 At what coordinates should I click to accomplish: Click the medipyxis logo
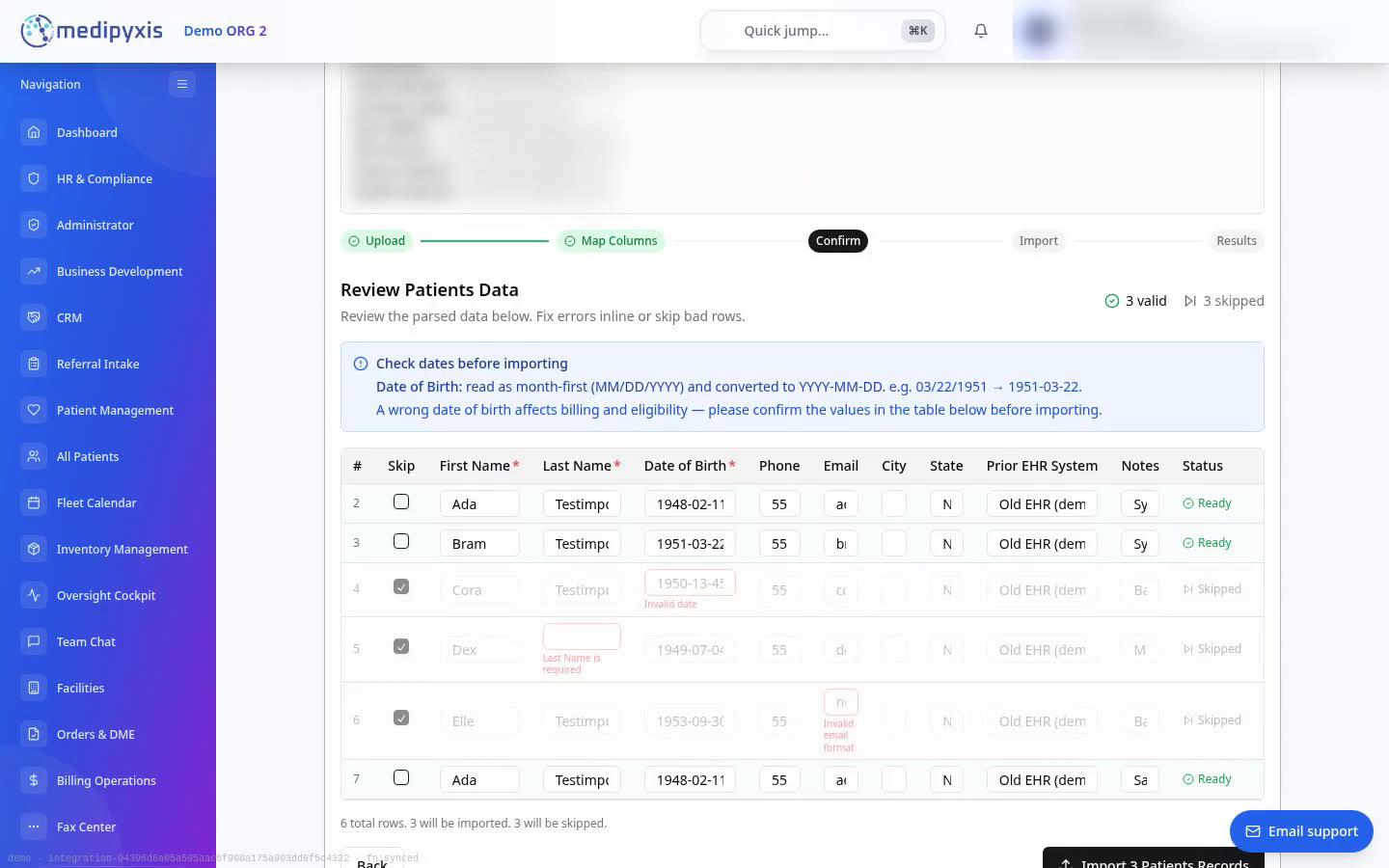[92, 31]
